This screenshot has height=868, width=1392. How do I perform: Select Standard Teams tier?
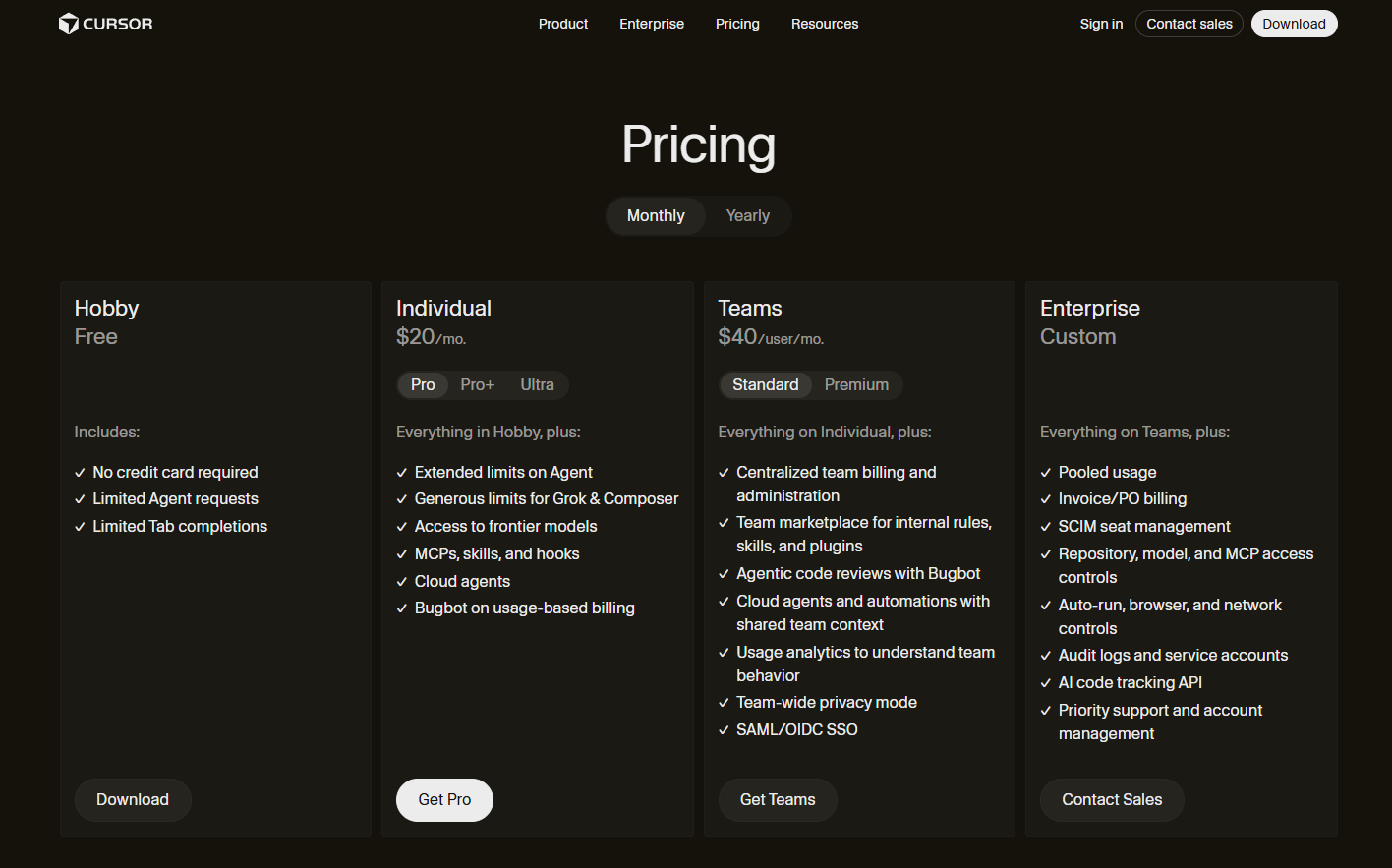765,385
